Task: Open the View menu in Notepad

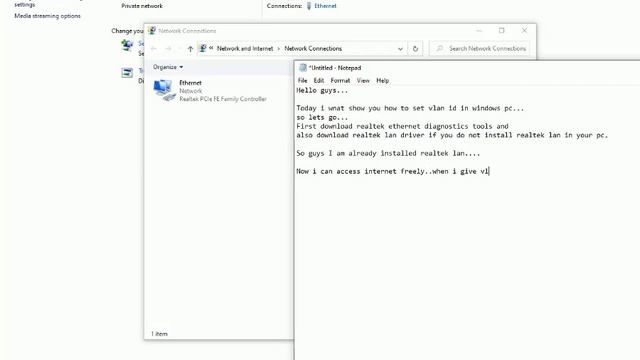Action: pyautogui.click(x=363, y=80)
